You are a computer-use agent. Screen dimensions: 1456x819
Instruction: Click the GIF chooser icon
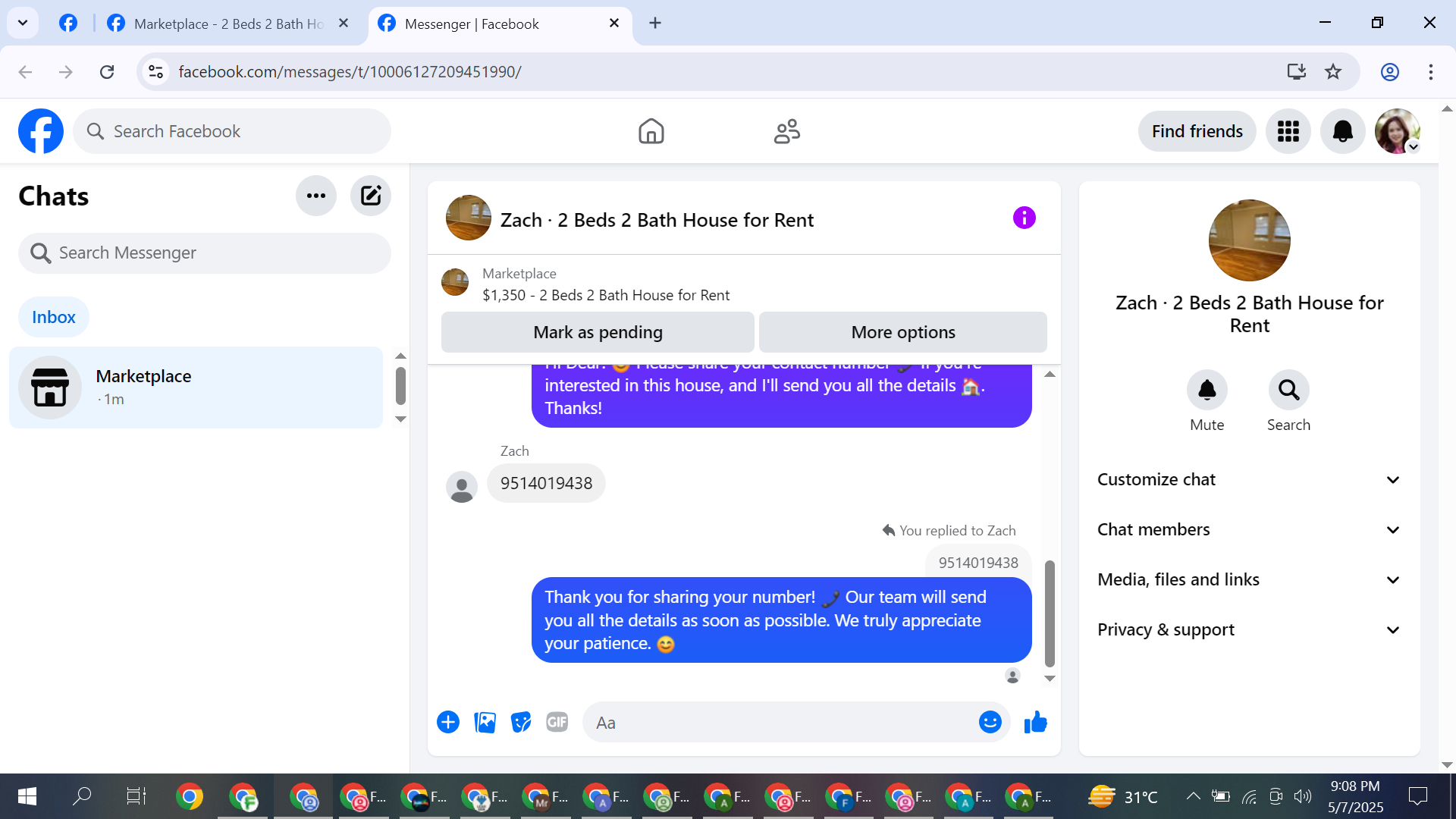(x=557, y=723)
